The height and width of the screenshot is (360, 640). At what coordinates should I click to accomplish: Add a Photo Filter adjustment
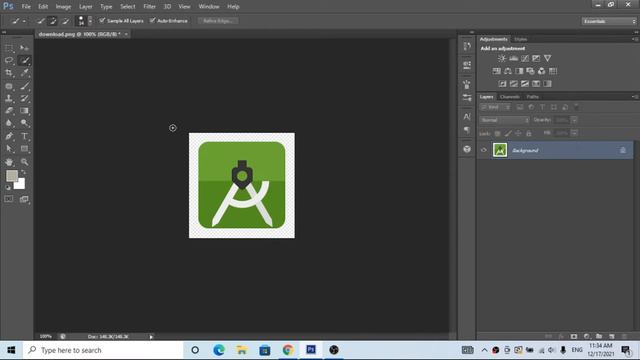530,71
